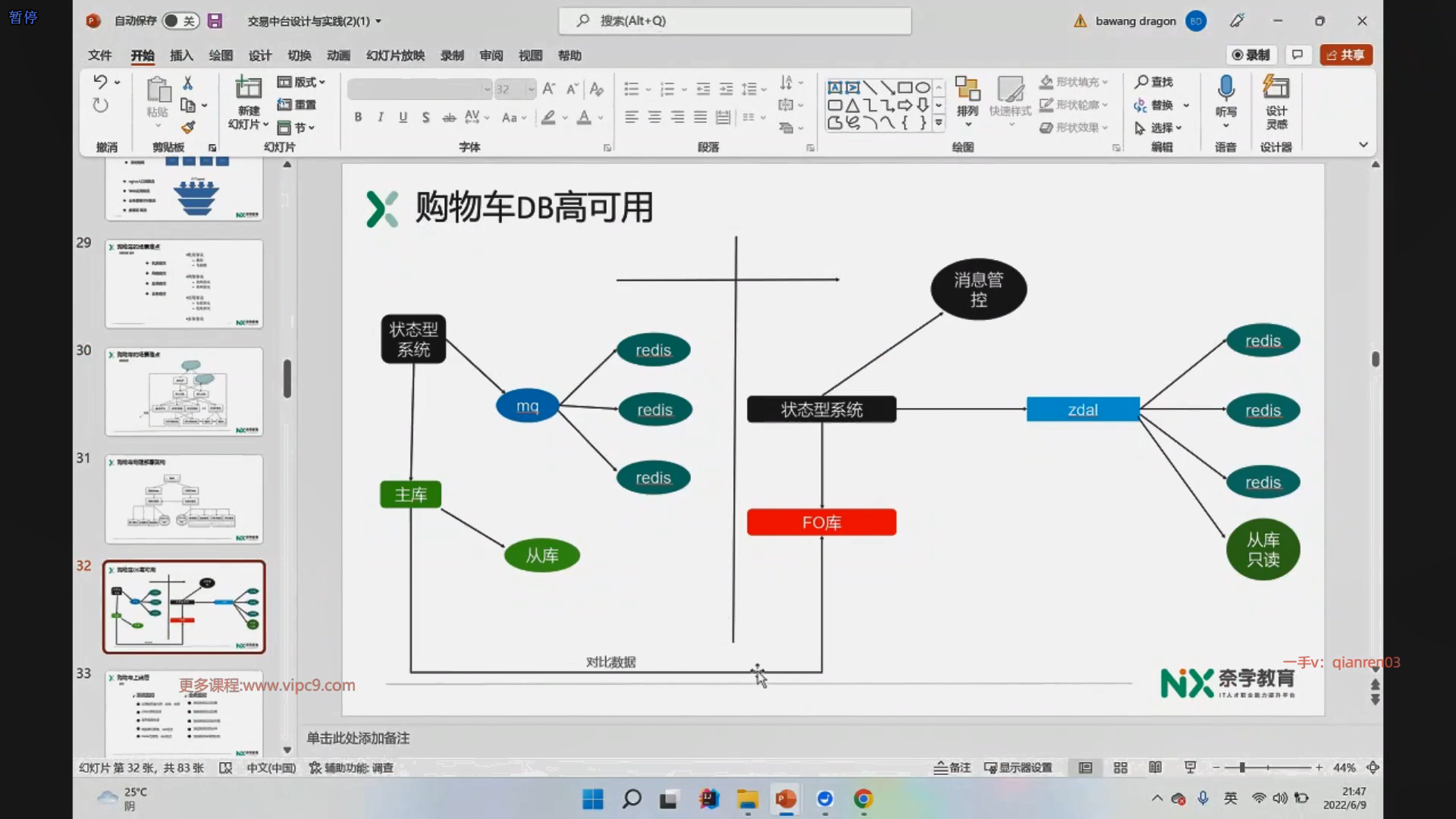Viewport: 1456px width, 819px height.
Task: Toggle bold text formatting
Action: [358, 117]
